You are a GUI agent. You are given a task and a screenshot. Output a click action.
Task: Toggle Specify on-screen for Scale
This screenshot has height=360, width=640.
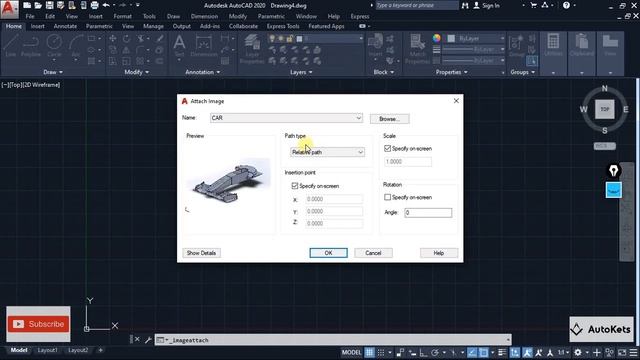(x=387, y=149)
